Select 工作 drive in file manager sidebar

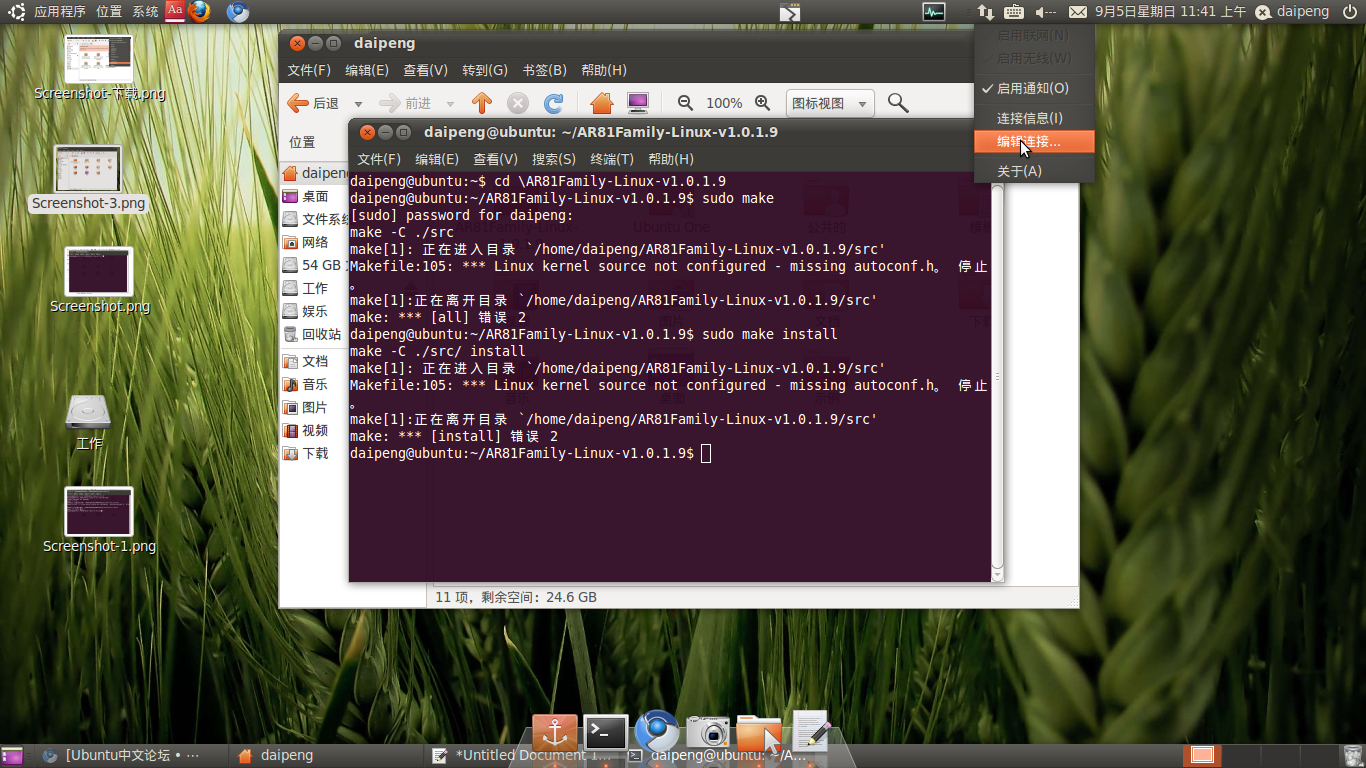coord(314,288)
